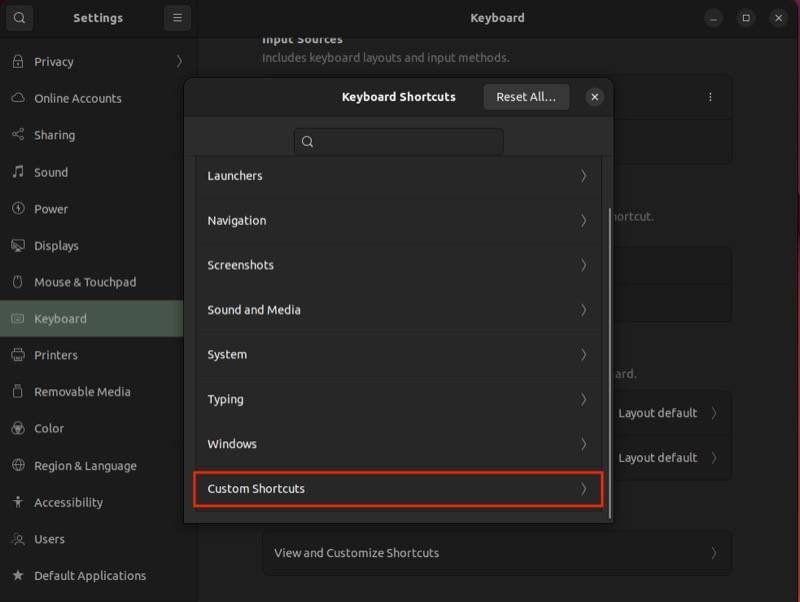This screenshot has width=800, height=602.
Task: Open the Screenshots shortcuts list
Action: click(398, 265)
